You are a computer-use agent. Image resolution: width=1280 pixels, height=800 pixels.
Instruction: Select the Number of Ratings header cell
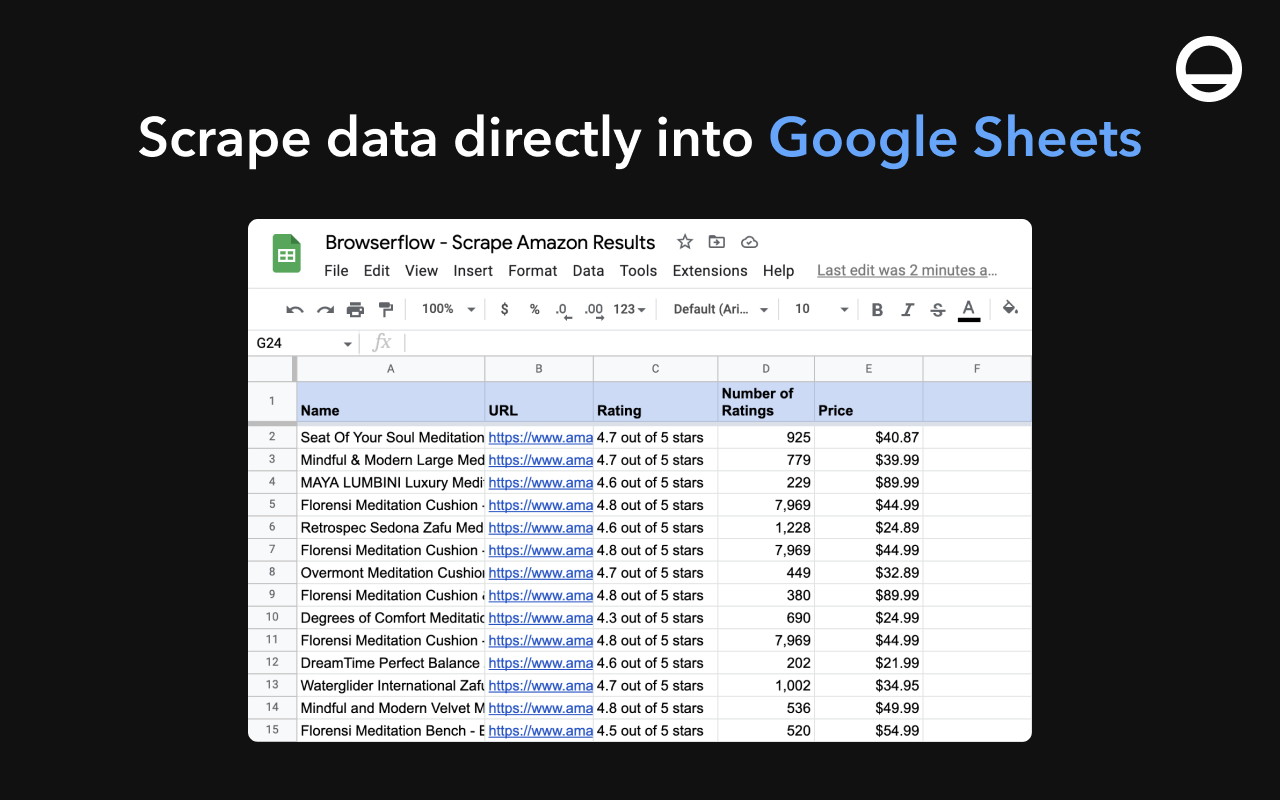[x=766, y=401]
